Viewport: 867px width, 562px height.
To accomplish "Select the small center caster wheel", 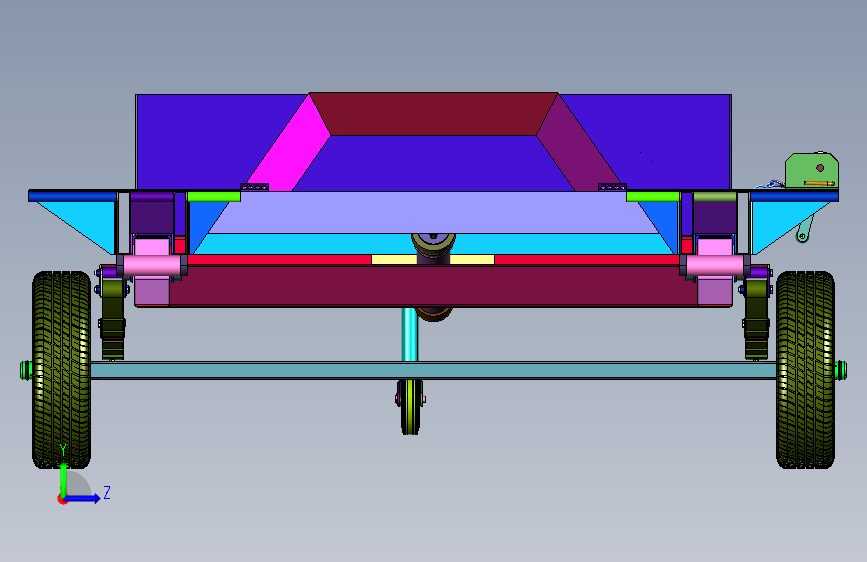I will 410,407.
